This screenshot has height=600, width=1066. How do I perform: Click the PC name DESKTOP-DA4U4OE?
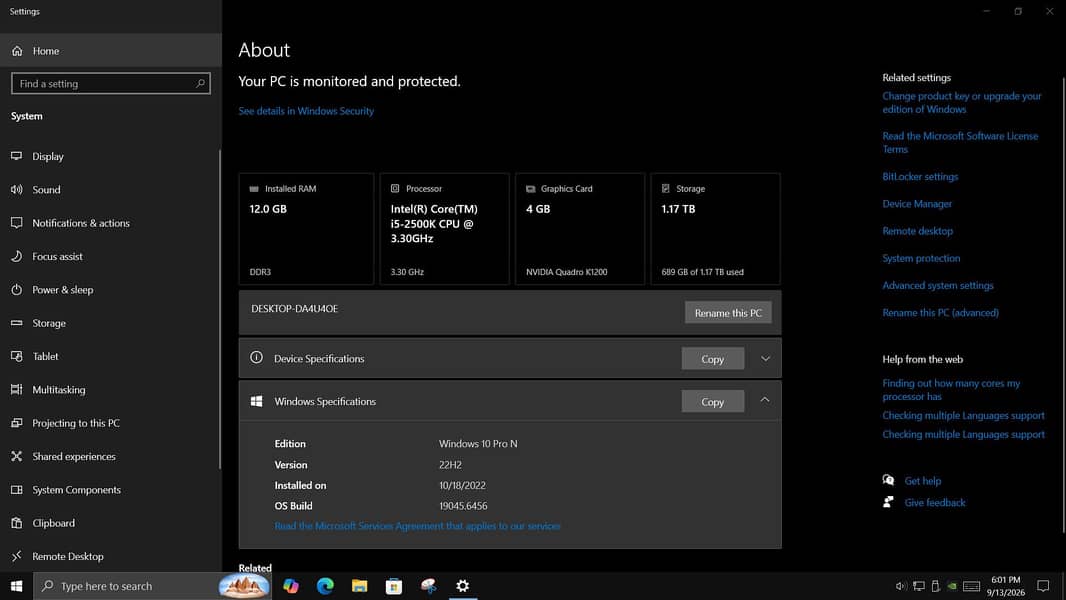coord(294,308)
